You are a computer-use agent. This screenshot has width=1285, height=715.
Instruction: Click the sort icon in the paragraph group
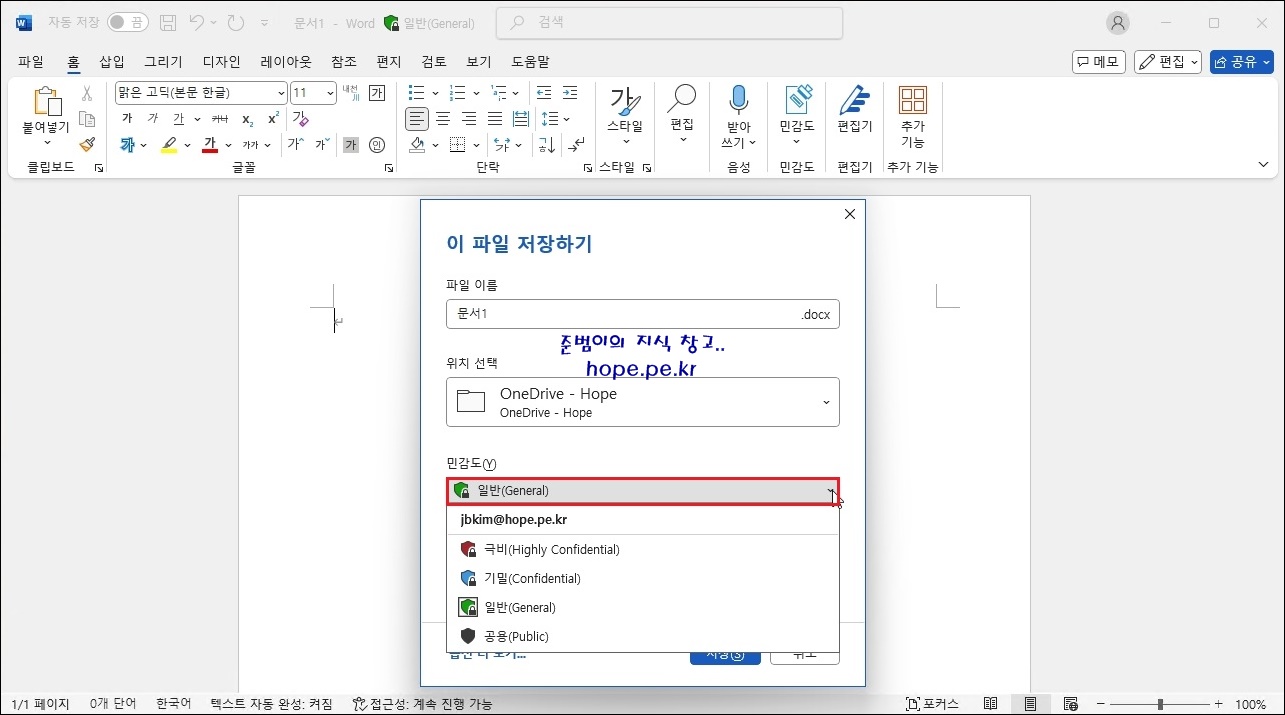[x=547, y=145]
